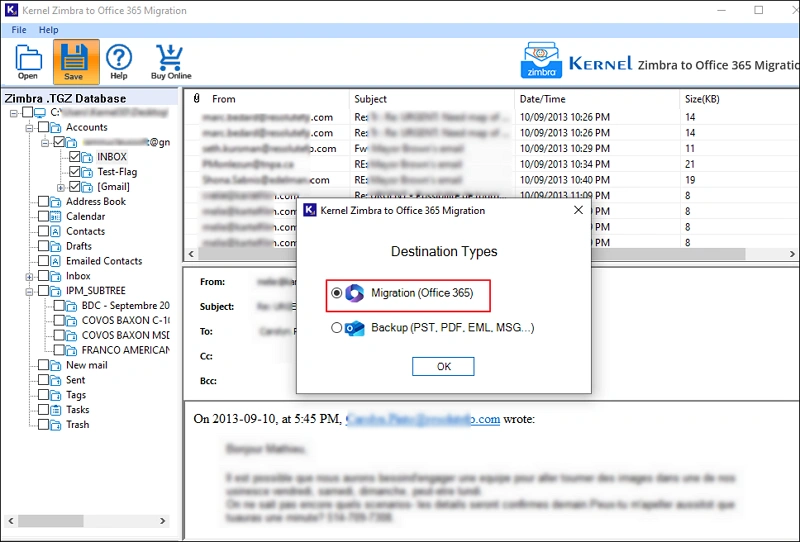Click OK in Destination Types dialog

[x=443, y=366]
